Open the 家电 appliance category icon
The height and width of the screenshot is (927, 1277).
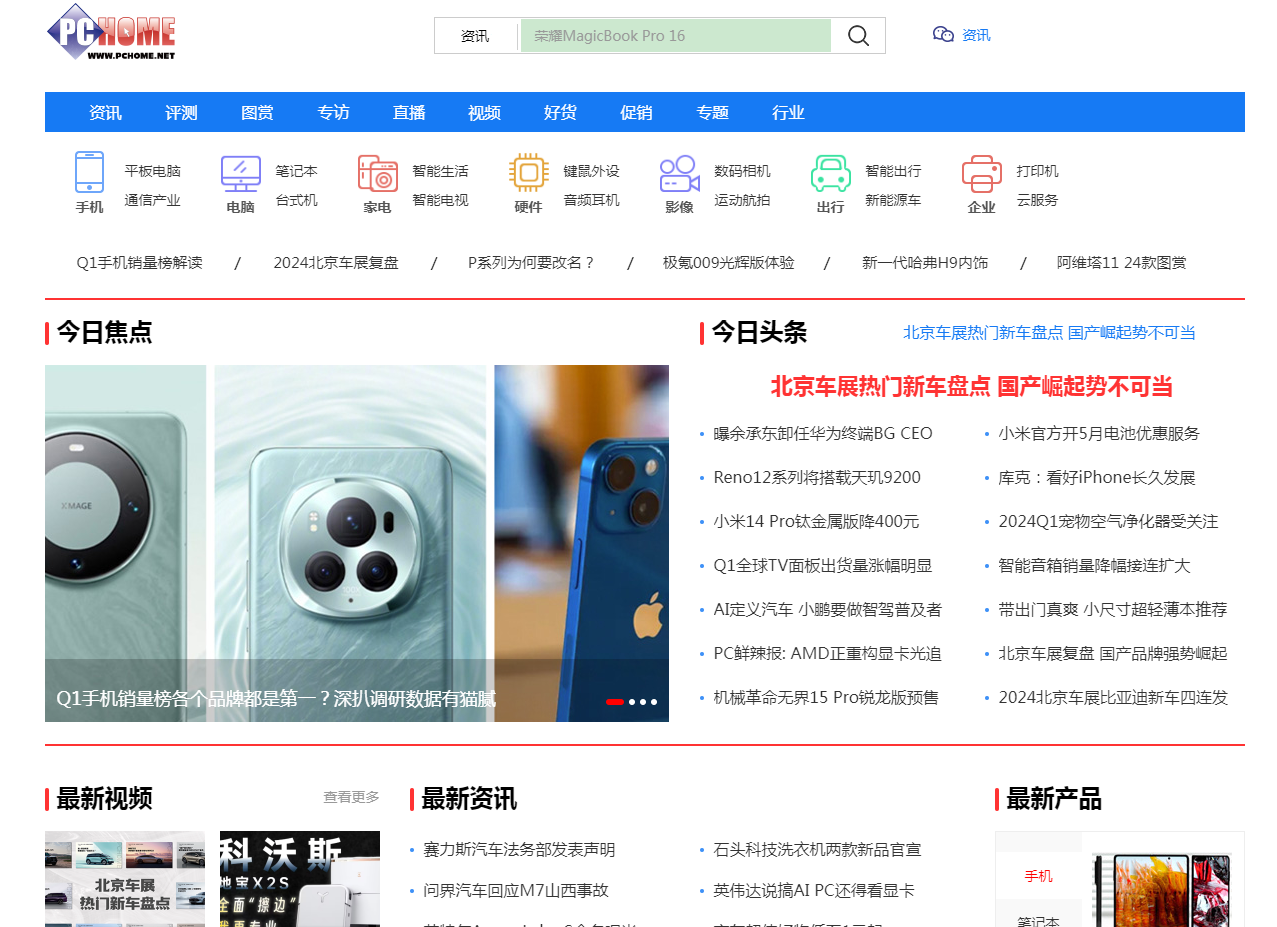(x=378, y=174)
